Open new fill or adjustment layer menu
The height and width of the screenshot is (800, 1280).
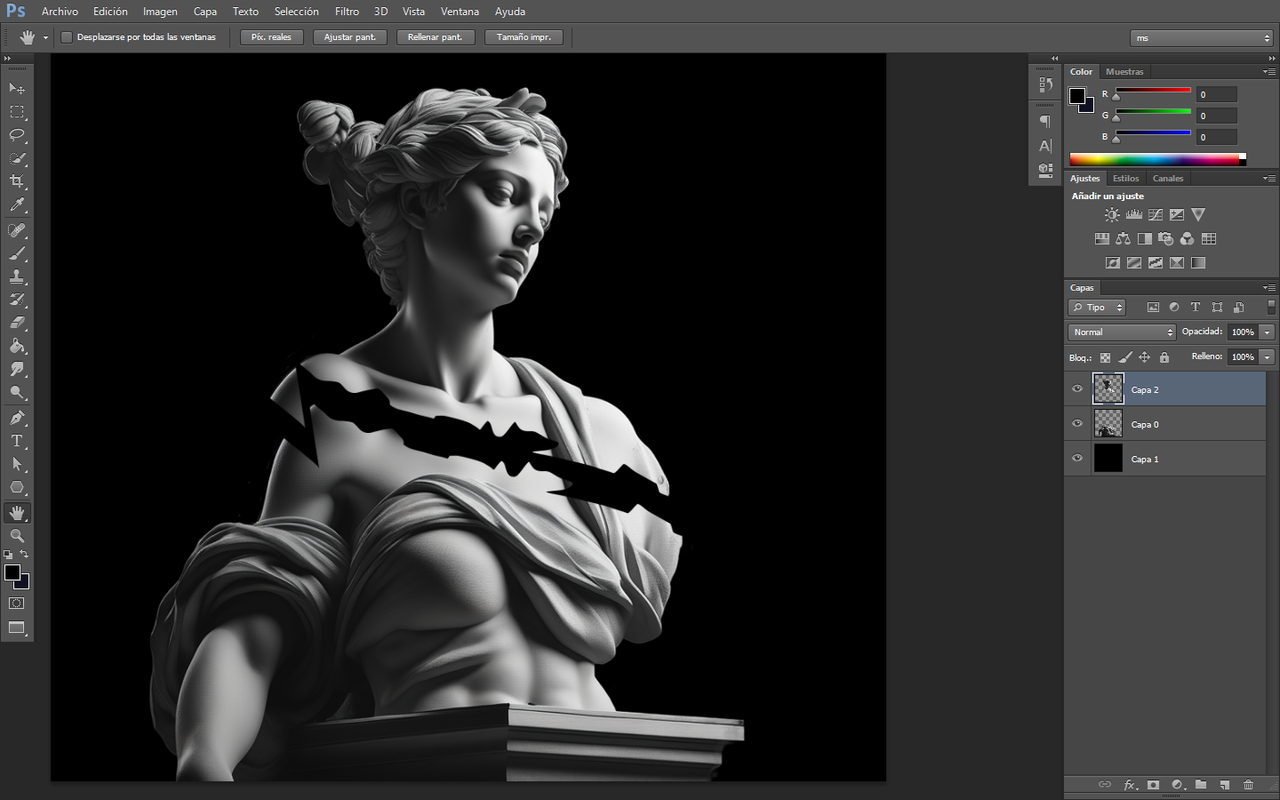point(1177,785)
